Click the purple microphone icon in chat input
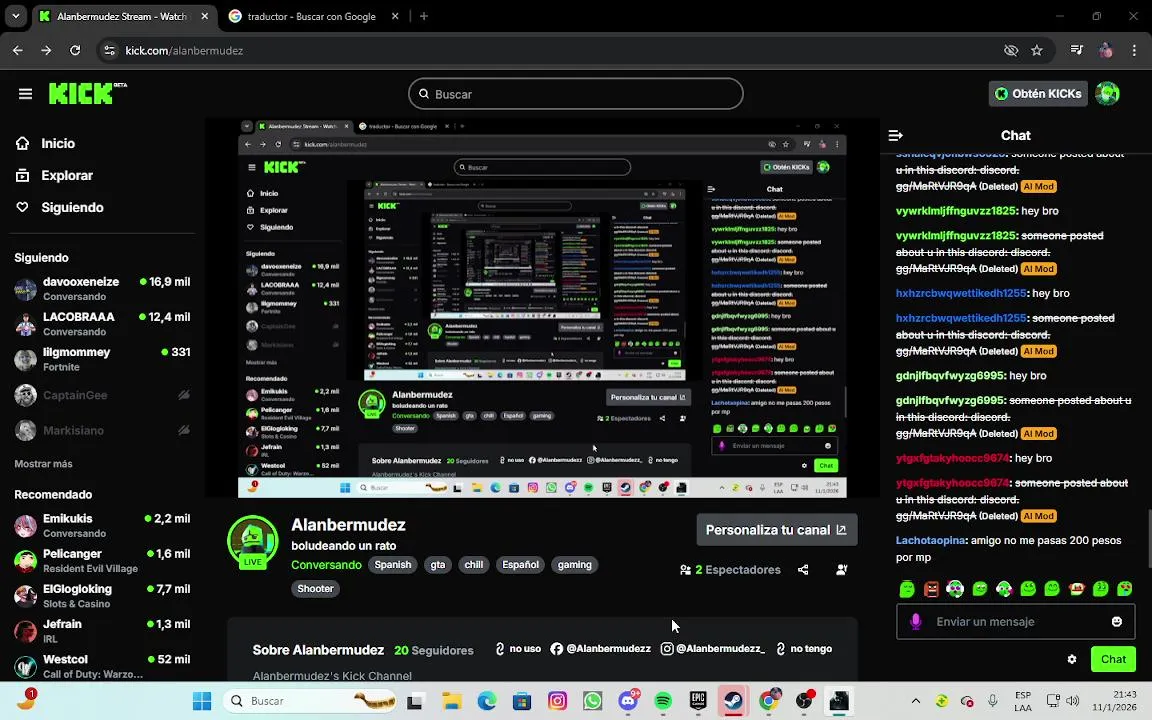Image resolution: width=1152 pixels, height=720 pixels. 915,622
